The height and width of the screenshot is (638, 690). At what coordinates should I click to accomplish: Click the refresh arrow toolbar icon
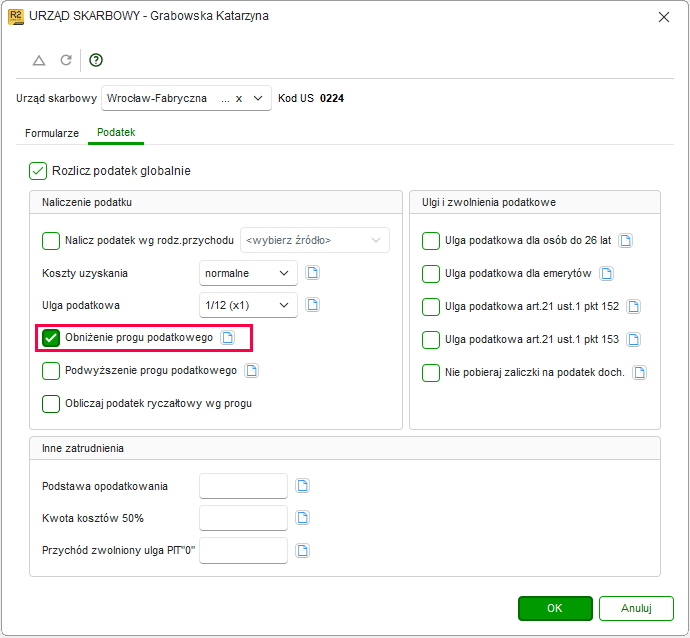pos(66,60)
